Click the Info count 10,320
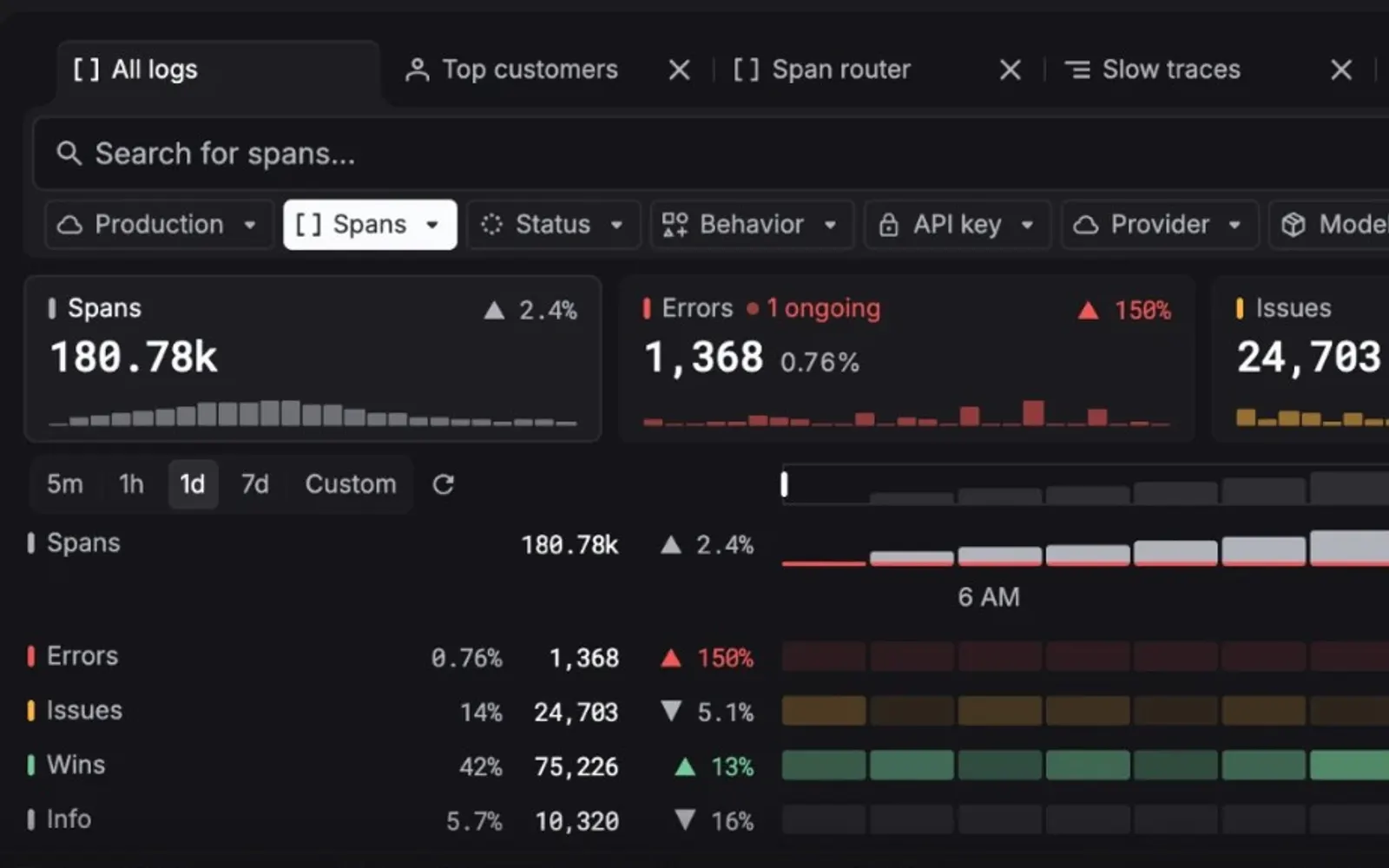The height and width of the screenshot is (868, 1389). pyautogui.click(x=576, y=821)
